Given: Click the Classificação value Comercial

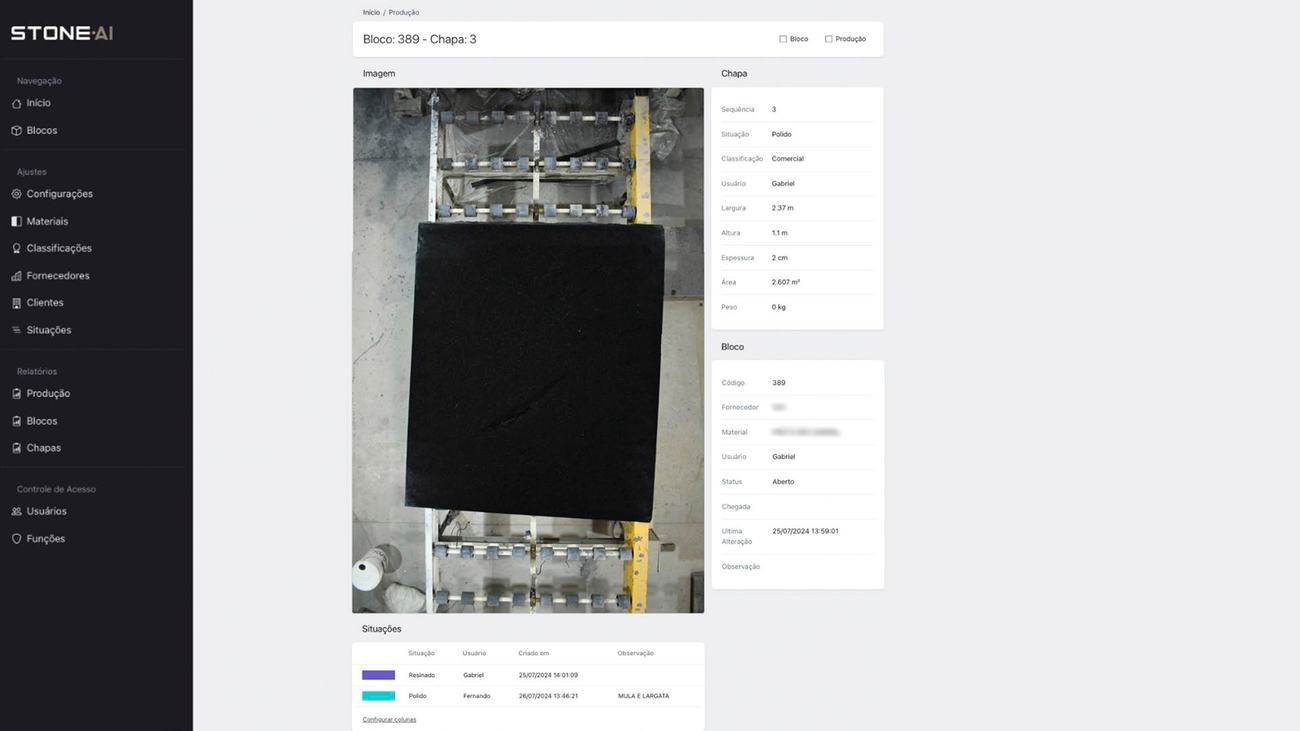Looking at the screenshot, I should click(x=788, y=159).
